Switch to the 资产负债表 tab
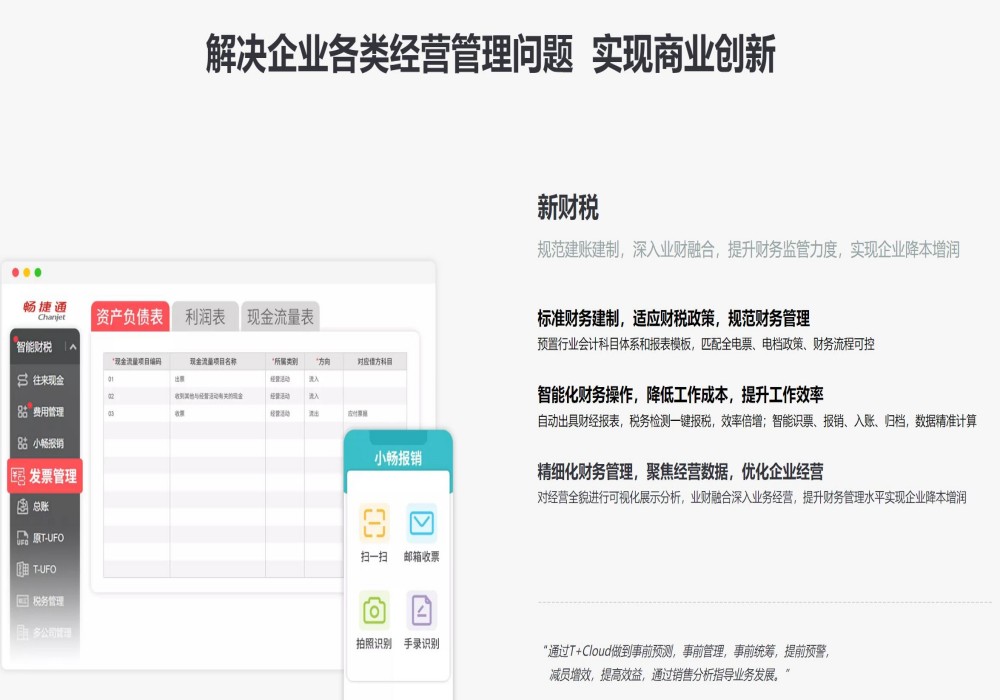The height and width of the screenshot is (700, 1000). 129,317
